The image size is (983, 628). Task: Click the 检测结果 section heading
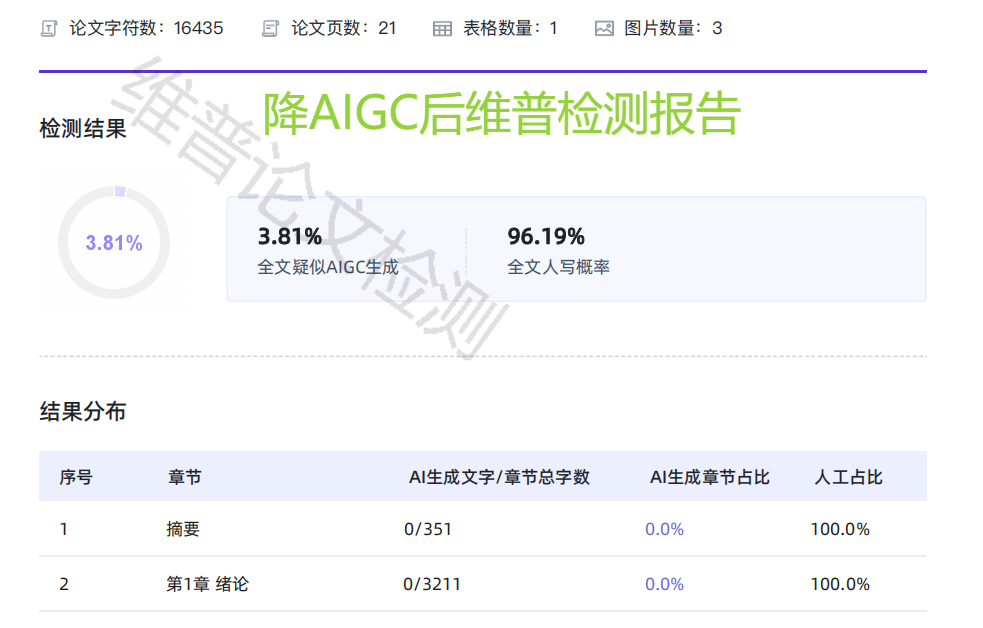(x=83, y=129)
